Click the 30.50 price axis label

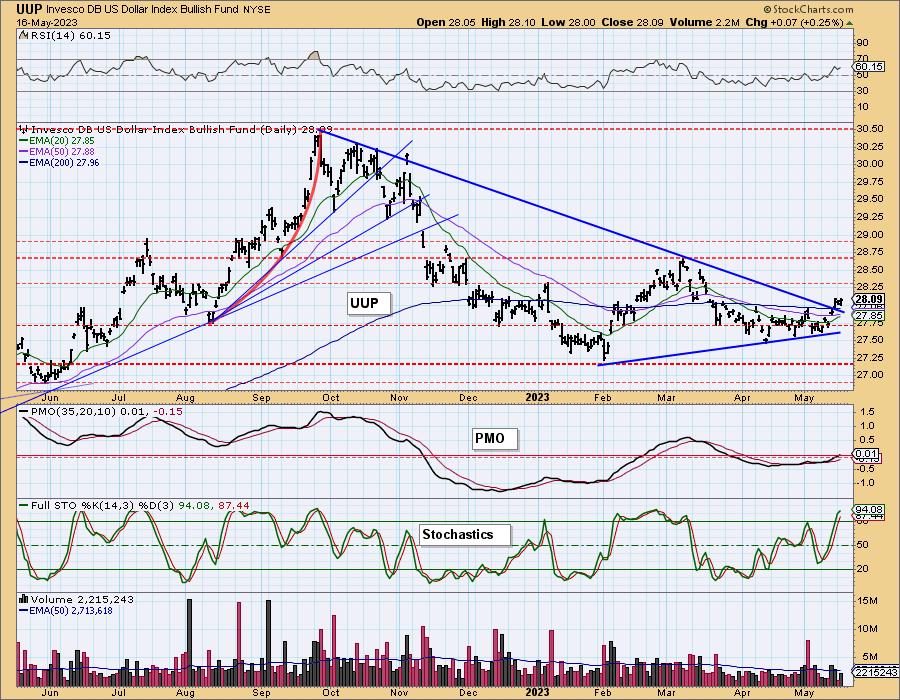870,129
